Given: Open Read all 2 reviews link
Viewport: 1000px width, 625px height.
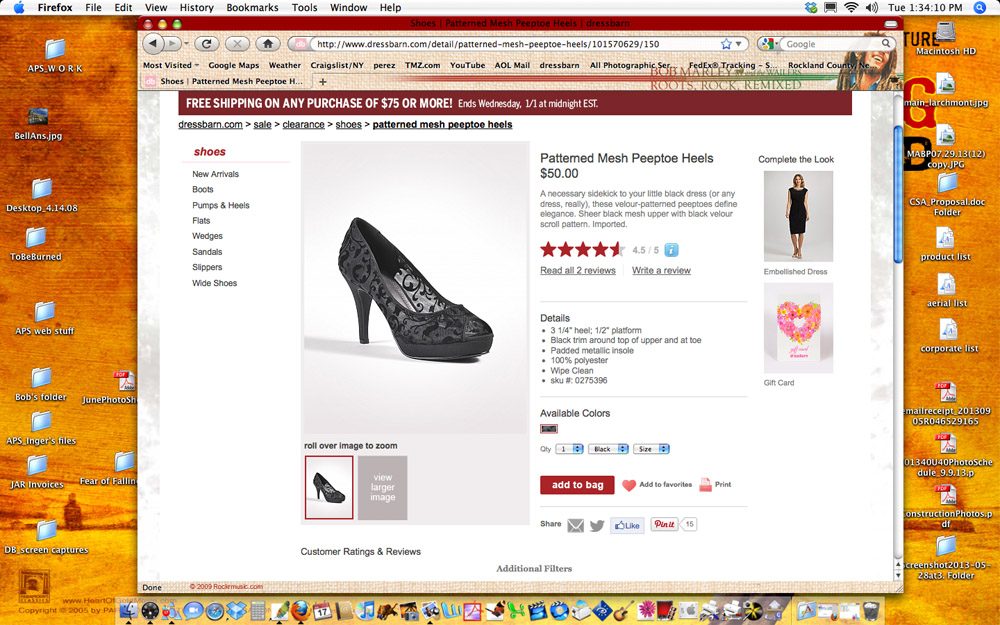Looking at the screenshot, I should point(578,270).
